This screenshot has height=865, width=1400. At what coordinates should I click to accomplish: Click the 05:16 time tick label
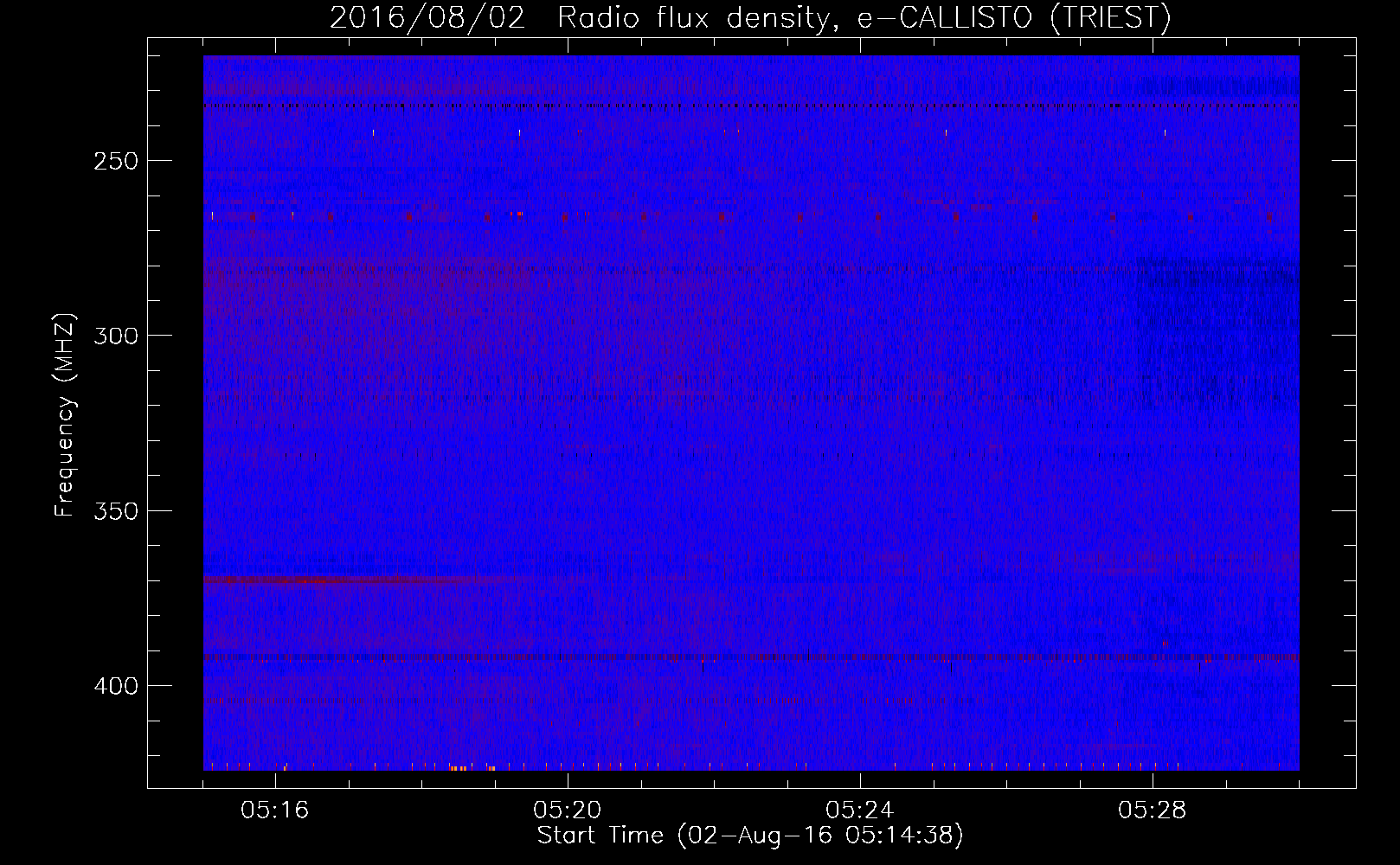coord(275,811)
